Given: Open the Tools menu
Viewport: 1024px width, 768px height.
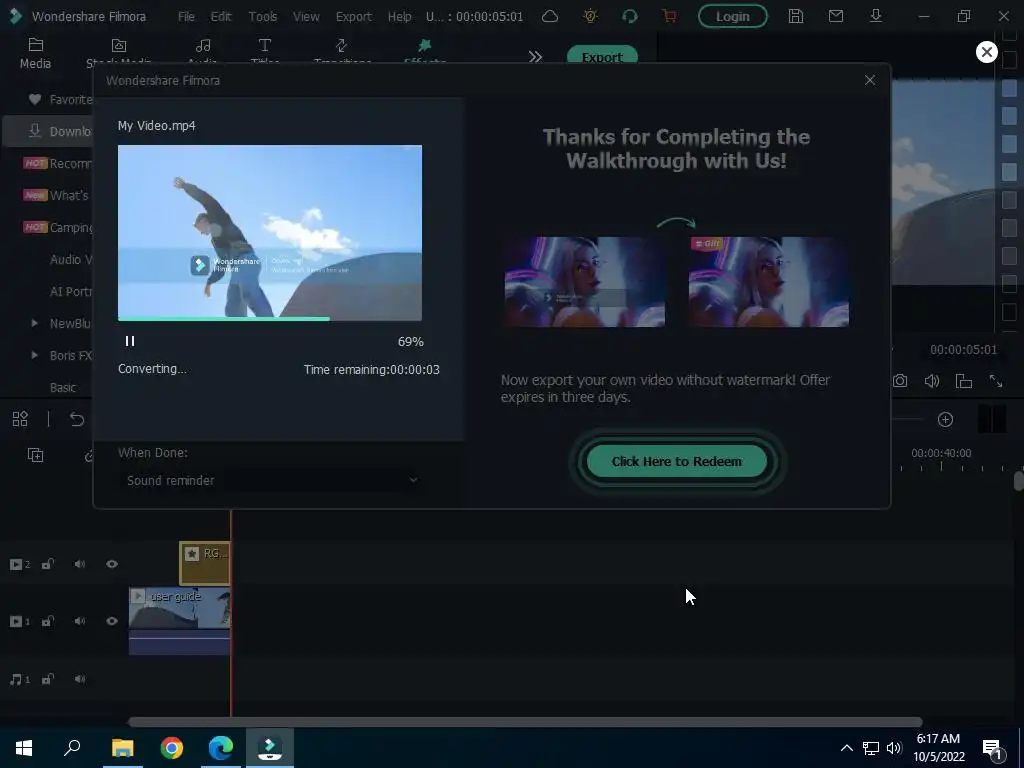Looking at the screenshot, I should point(263,16).
